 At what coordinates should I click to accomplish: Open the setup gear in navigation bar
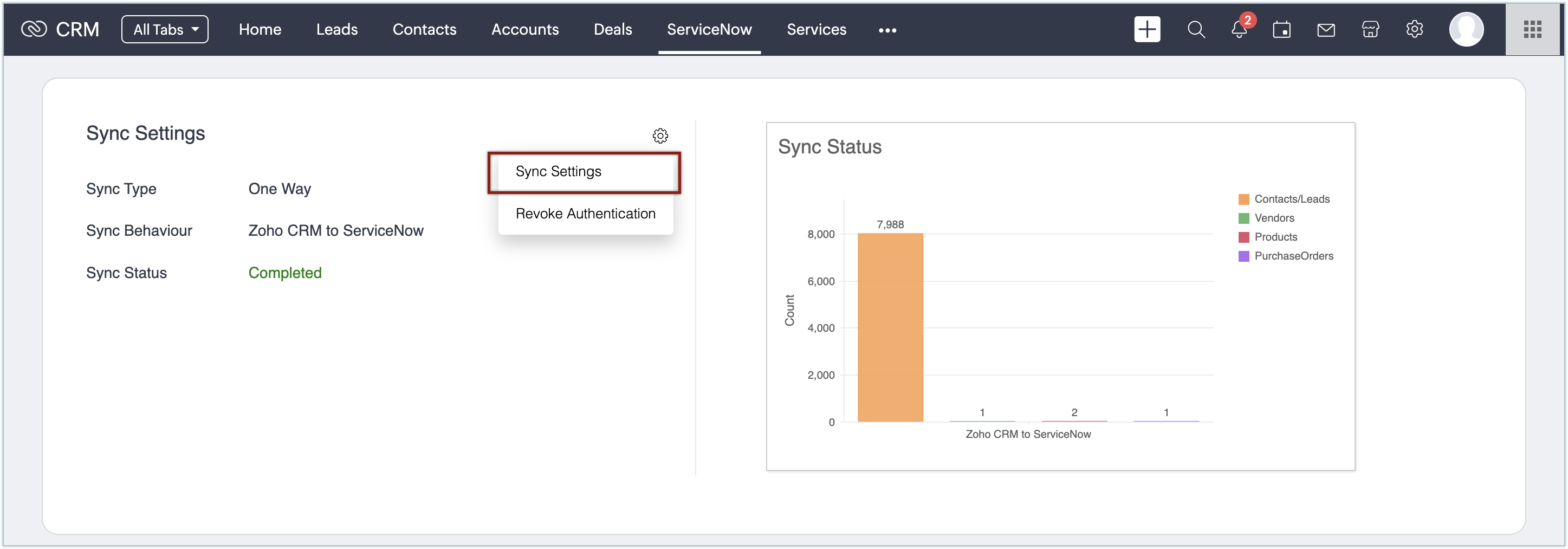[x=1414, y=29]
